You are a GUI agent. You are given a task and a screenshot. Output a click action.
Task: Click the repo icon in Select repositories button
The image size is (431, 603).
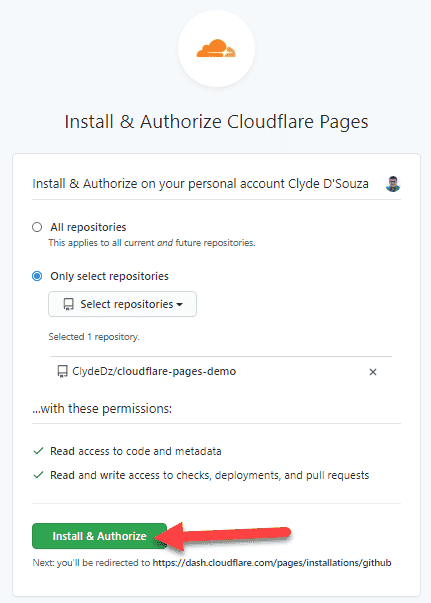[x=68, y=305]
